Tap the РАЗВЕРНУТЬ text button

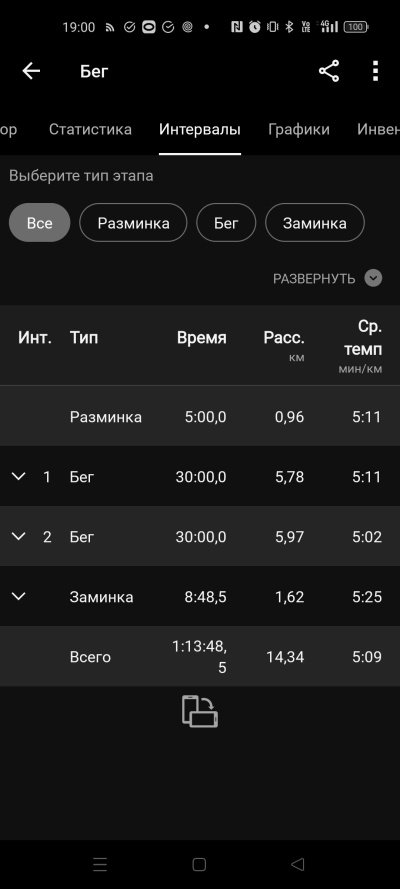(x=314, y=279)
